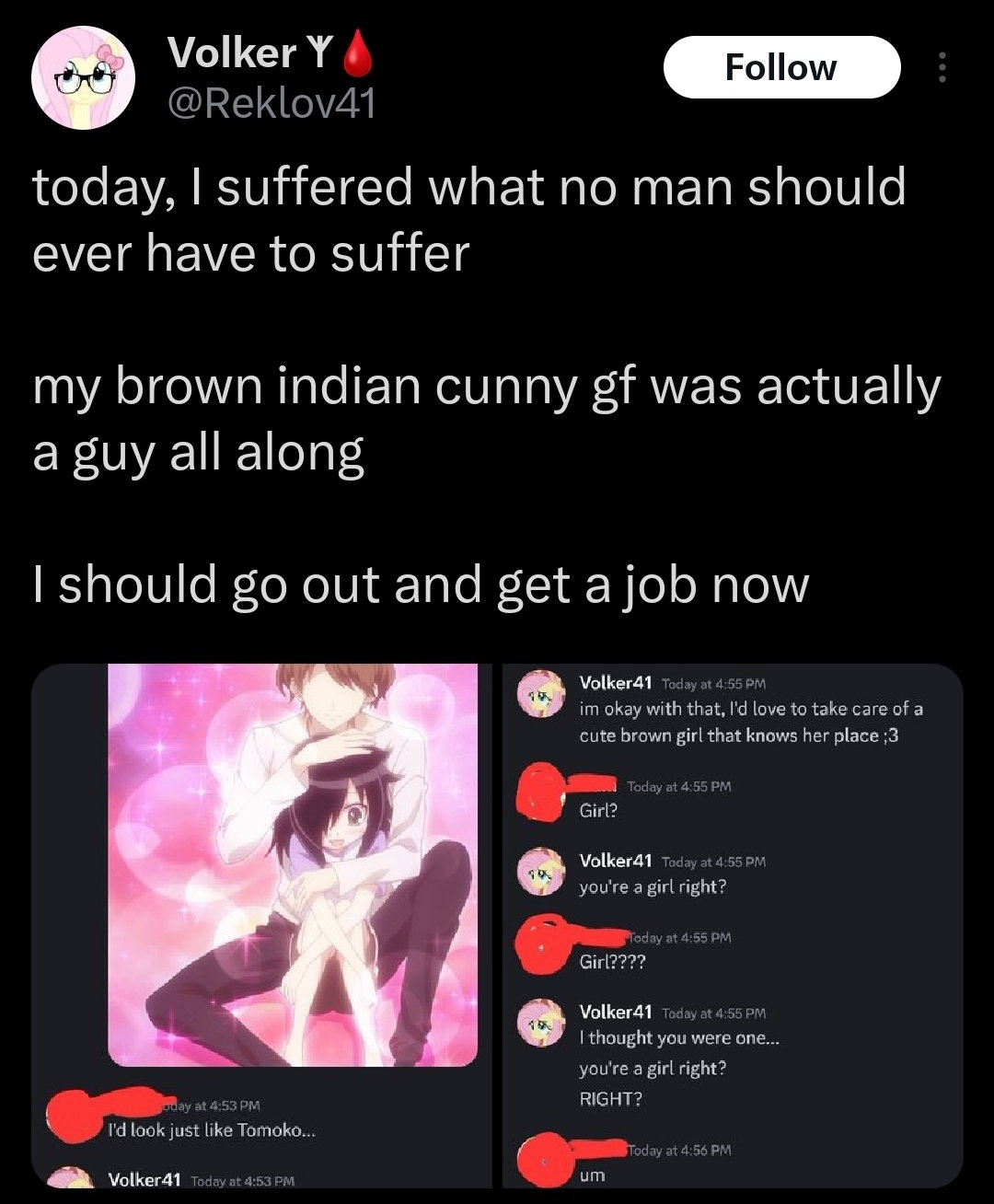994x1204 pixels.
Task: Click the pink anime artwork in left screenshot
Action: click(x=293, y=865)
